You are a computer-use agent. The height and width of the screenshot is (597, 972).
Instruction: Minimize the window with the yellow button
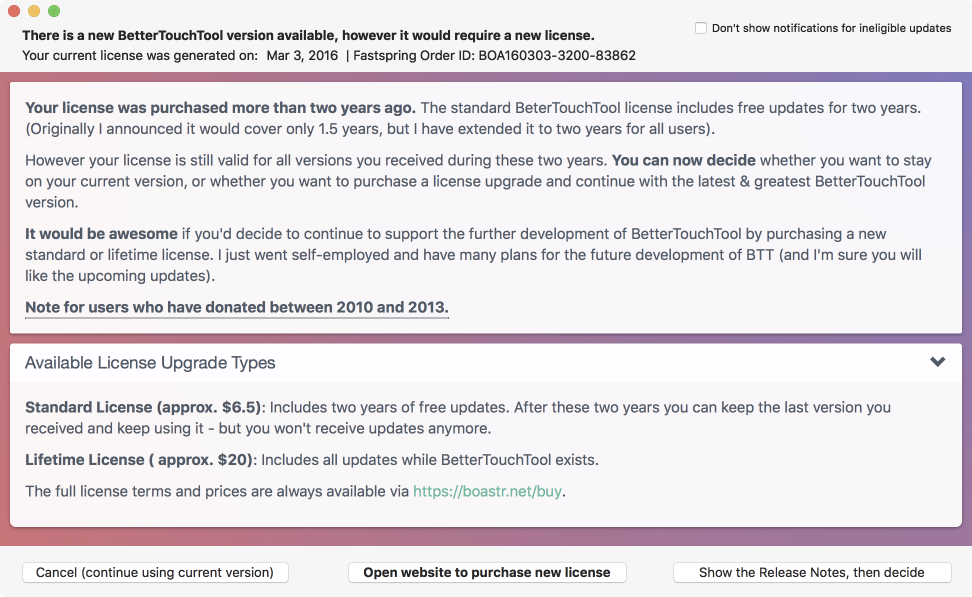pos(33,11)
